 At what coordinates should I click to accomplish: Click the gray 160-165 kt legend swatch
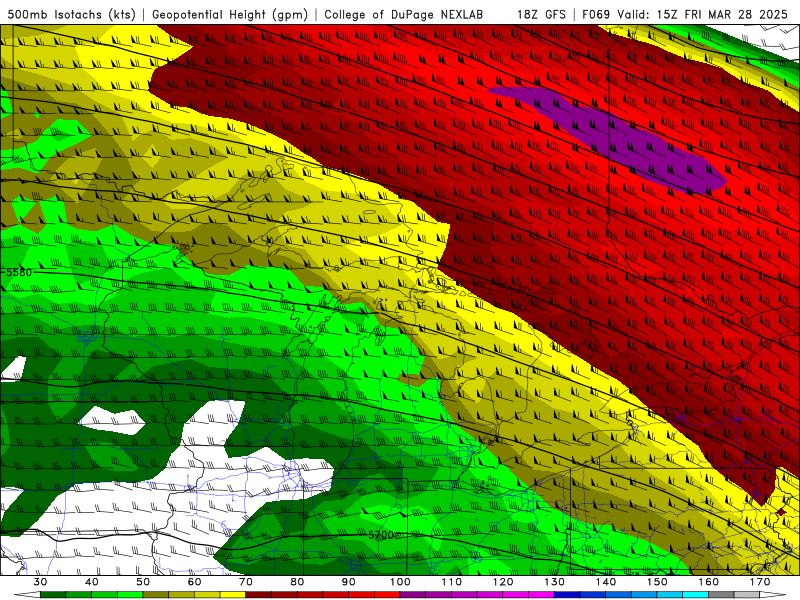pyautogui.click(x=721, y=595)
